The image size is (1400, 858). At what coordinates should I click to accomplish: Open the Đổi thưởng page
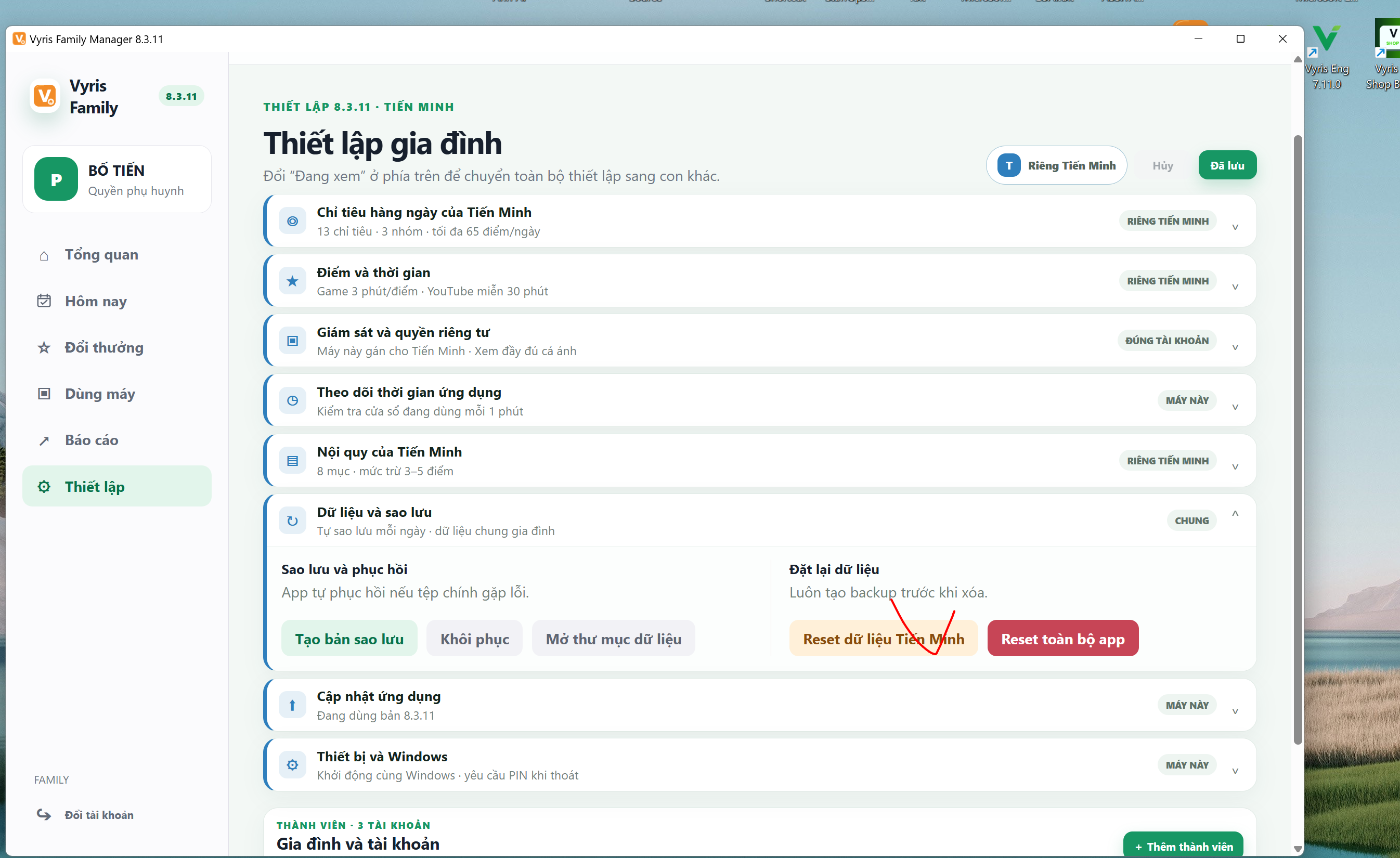(117, 348)
